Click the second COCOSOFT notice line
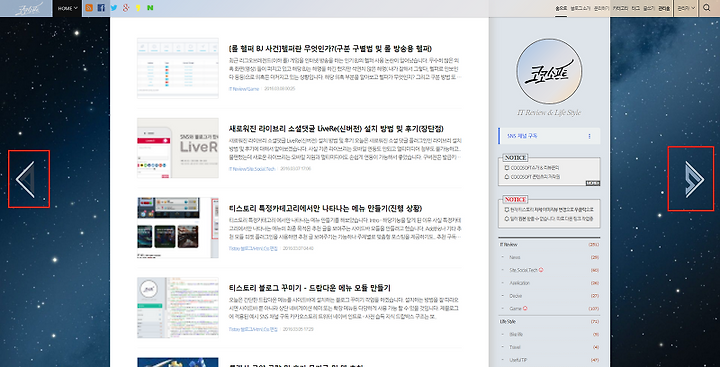Viewport: 720px width, 367px height. (532, 176)
